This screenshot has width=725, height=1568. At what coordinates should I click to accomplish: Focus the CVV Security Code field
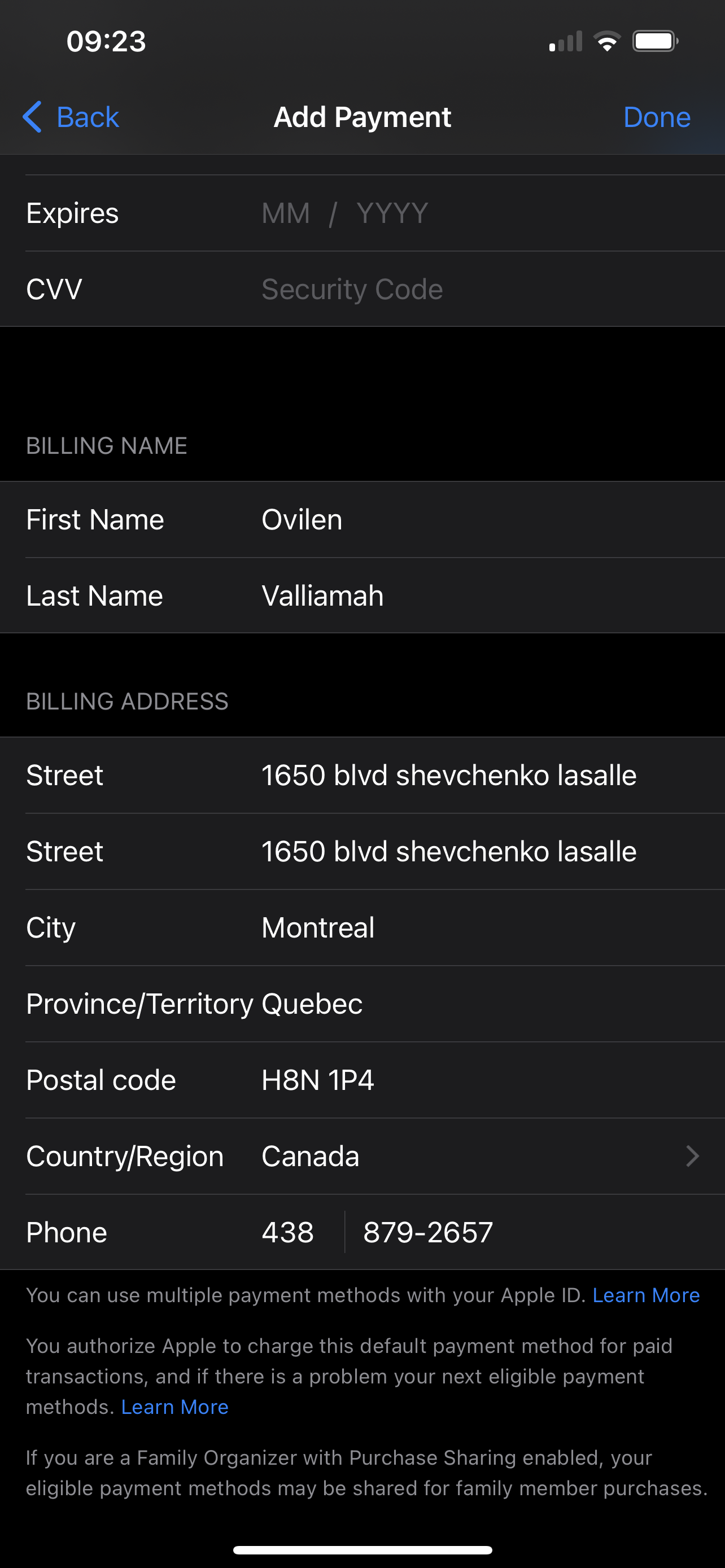point(362,289)
